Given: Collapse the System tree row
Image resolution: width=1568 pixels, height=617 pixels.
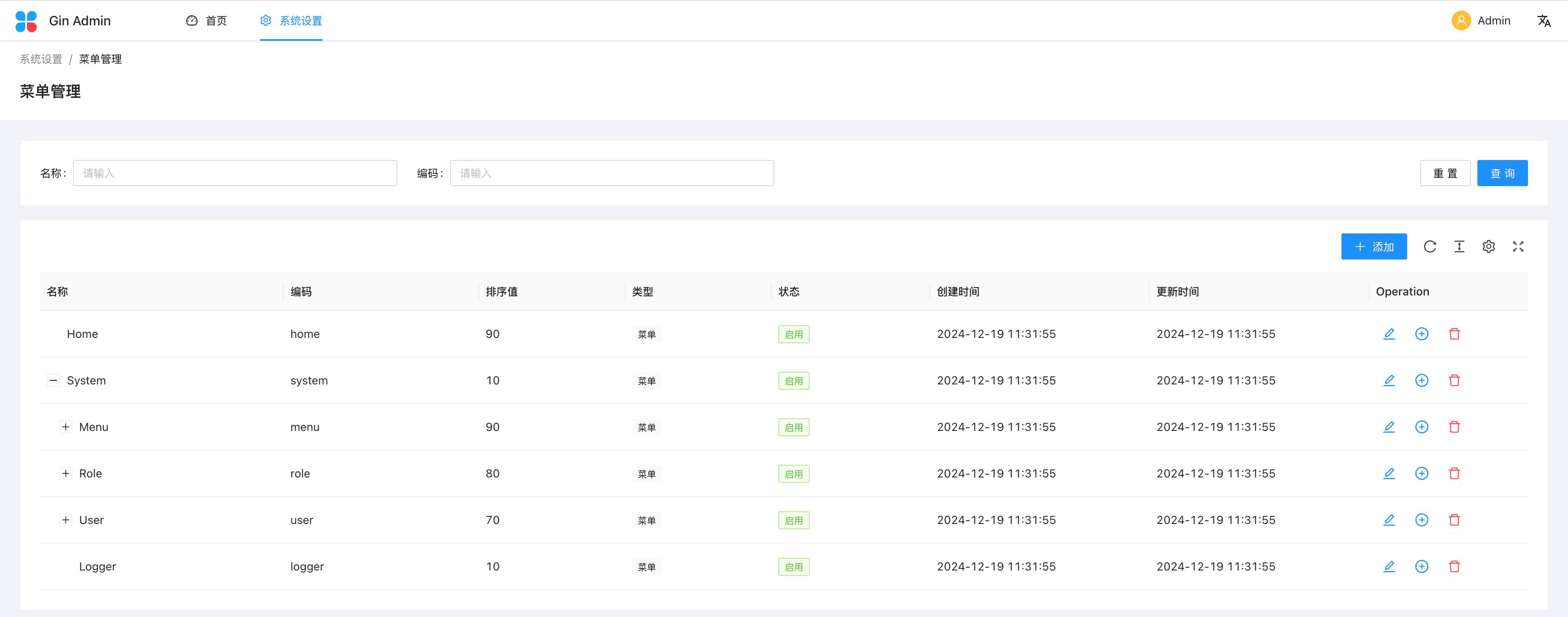Looking at the screenshot, I should pyautogui.click(x=53, y=380).
